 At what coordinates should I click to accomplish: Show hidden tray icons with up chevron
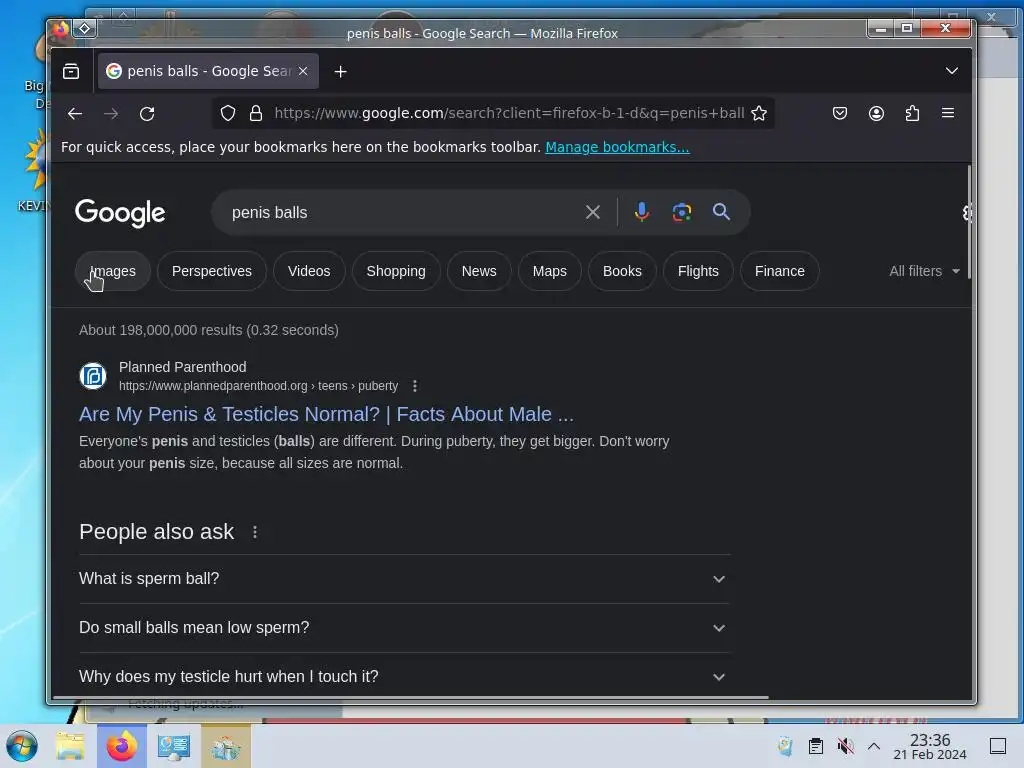874,746
